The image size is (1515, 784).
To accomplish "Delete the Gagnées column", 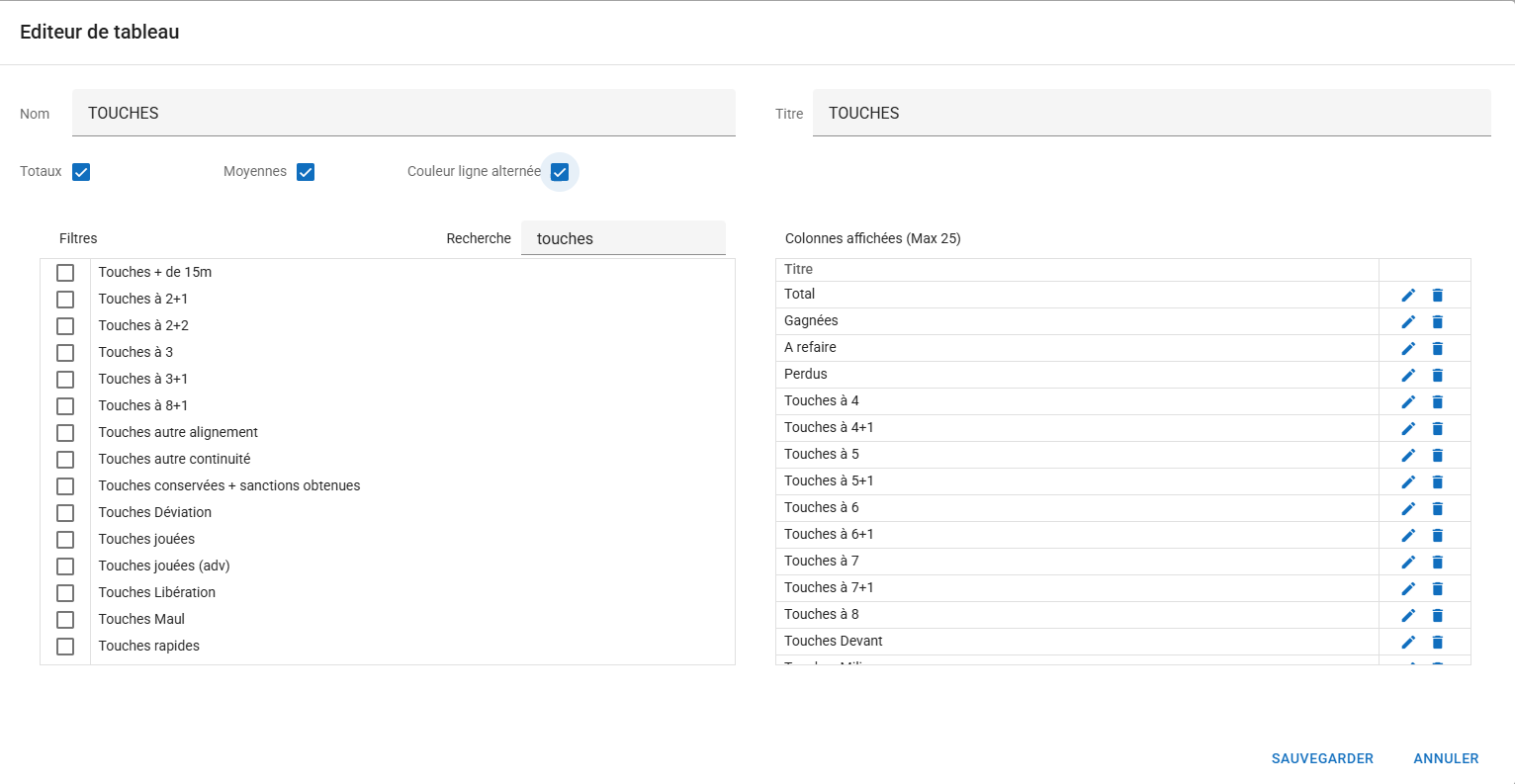I will [x=1438, y=321].
